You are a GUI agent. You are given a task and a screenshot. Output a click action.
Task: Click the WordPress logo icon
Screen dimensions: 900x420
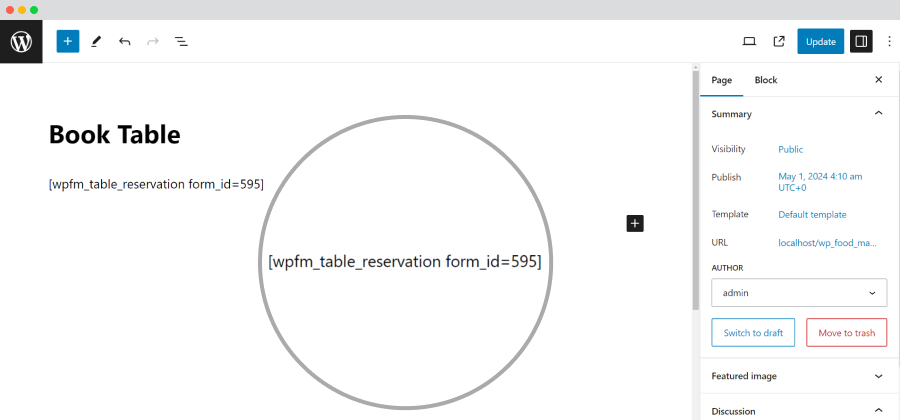click(21, 41)
